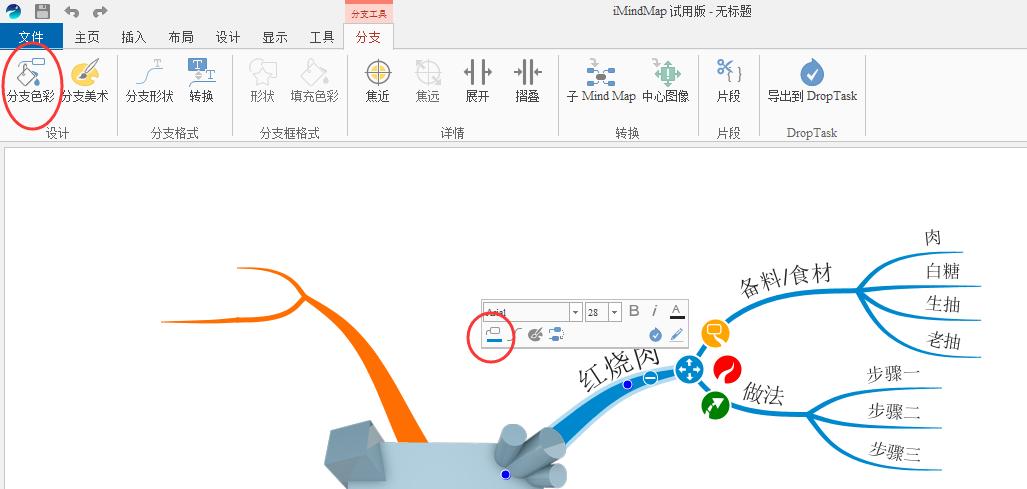This screenshot has height=489, width=1027.
Task: Pick font color with the A swatch
Action: (x=677, y=311)
